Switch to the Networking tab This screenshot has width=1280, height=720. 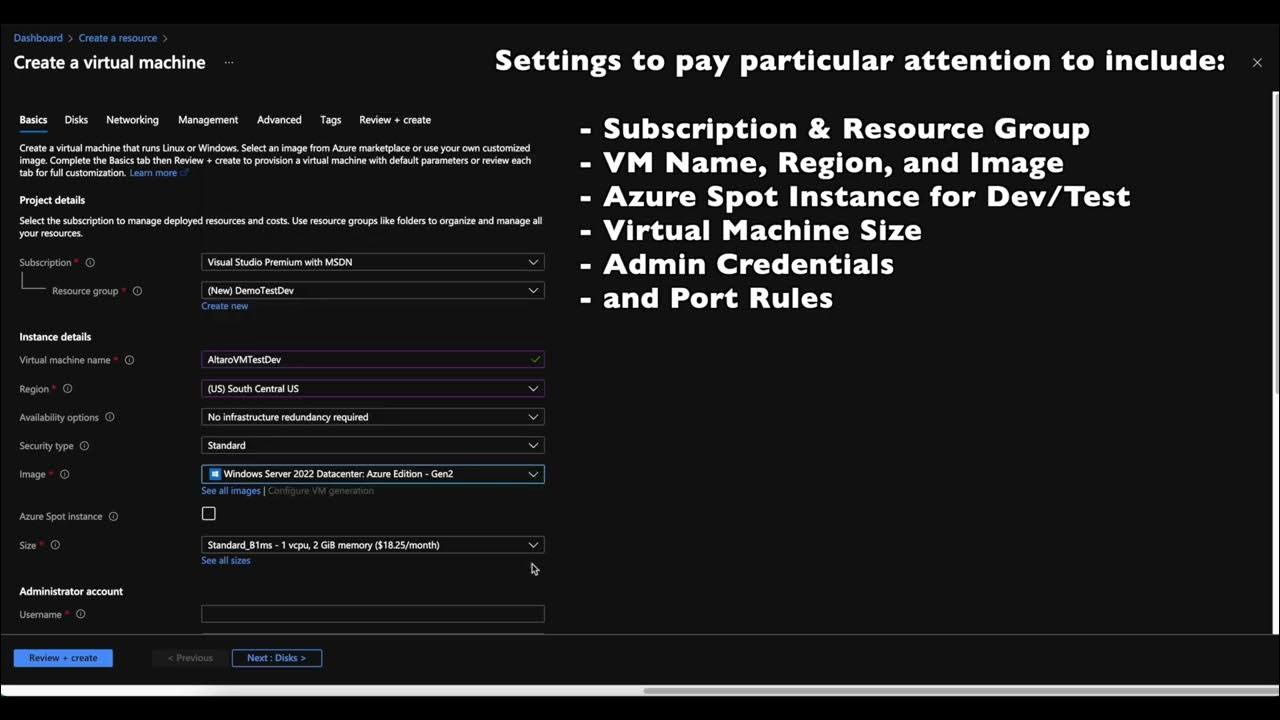[x=132, y=119]
